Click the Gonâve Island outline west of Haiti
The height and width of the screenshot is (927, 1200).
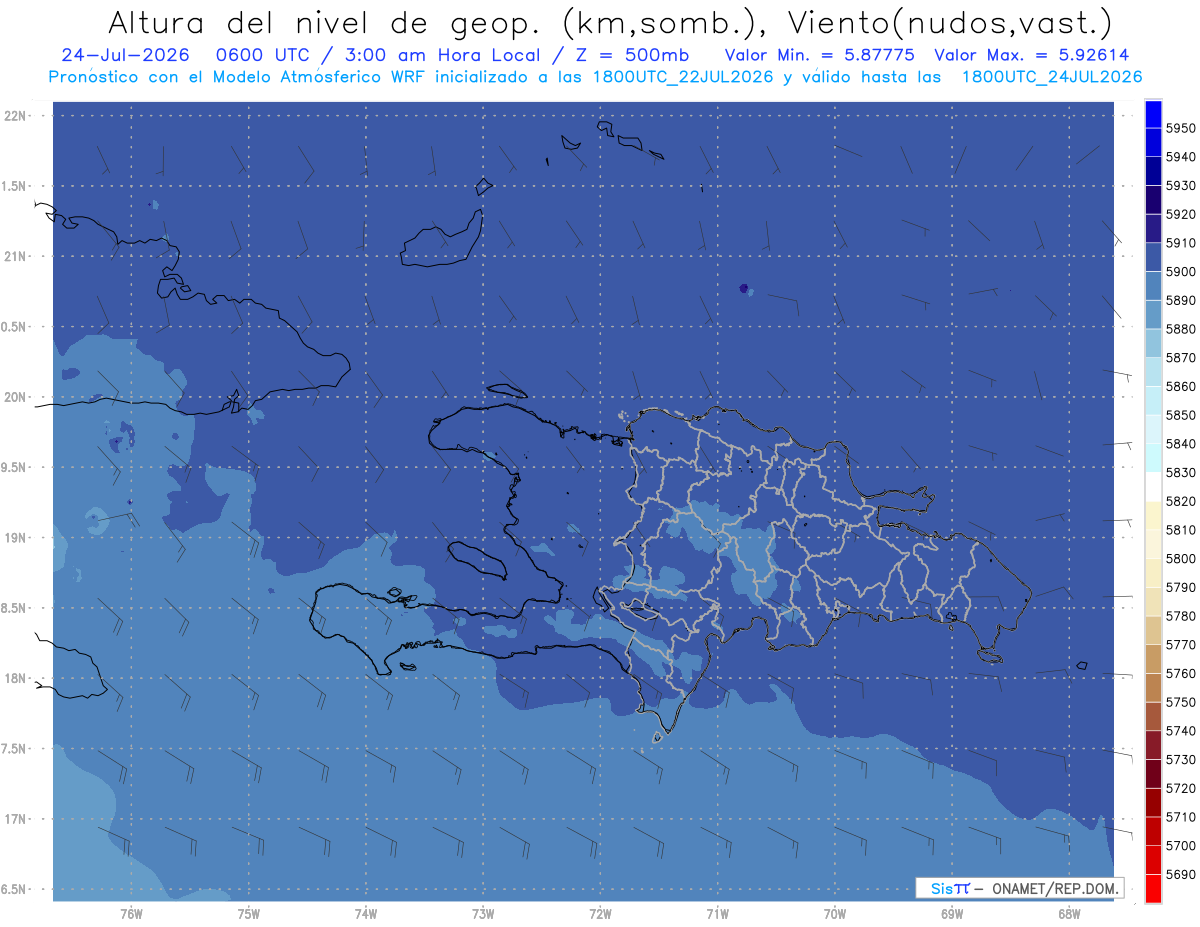477,559
